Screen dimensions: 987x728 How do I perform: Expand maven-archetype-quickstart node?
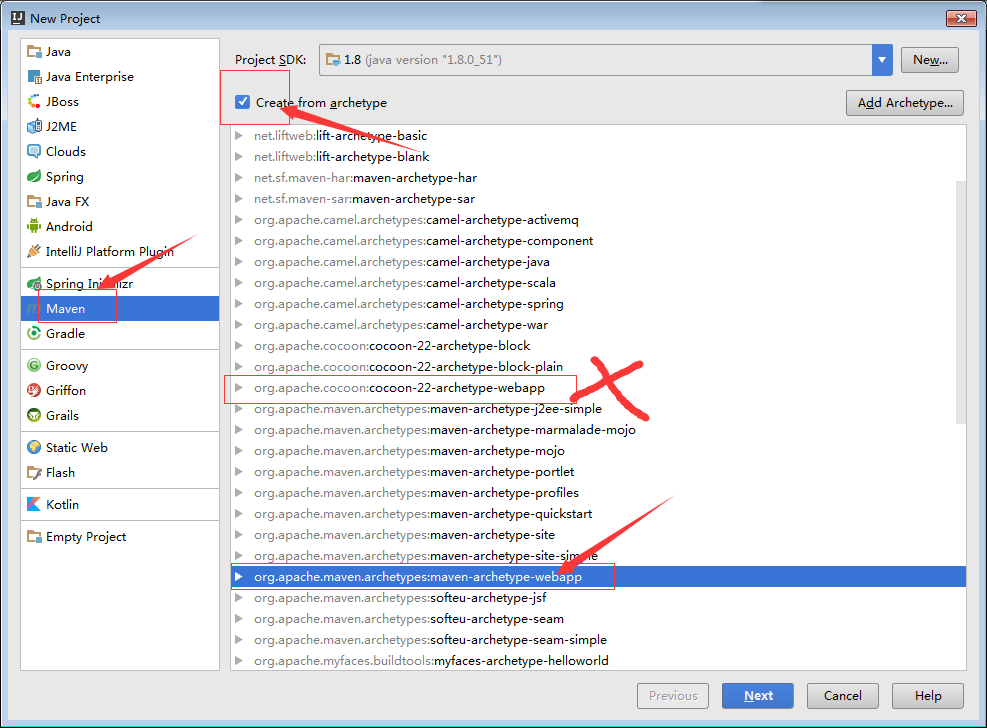(x=239, y=513)
